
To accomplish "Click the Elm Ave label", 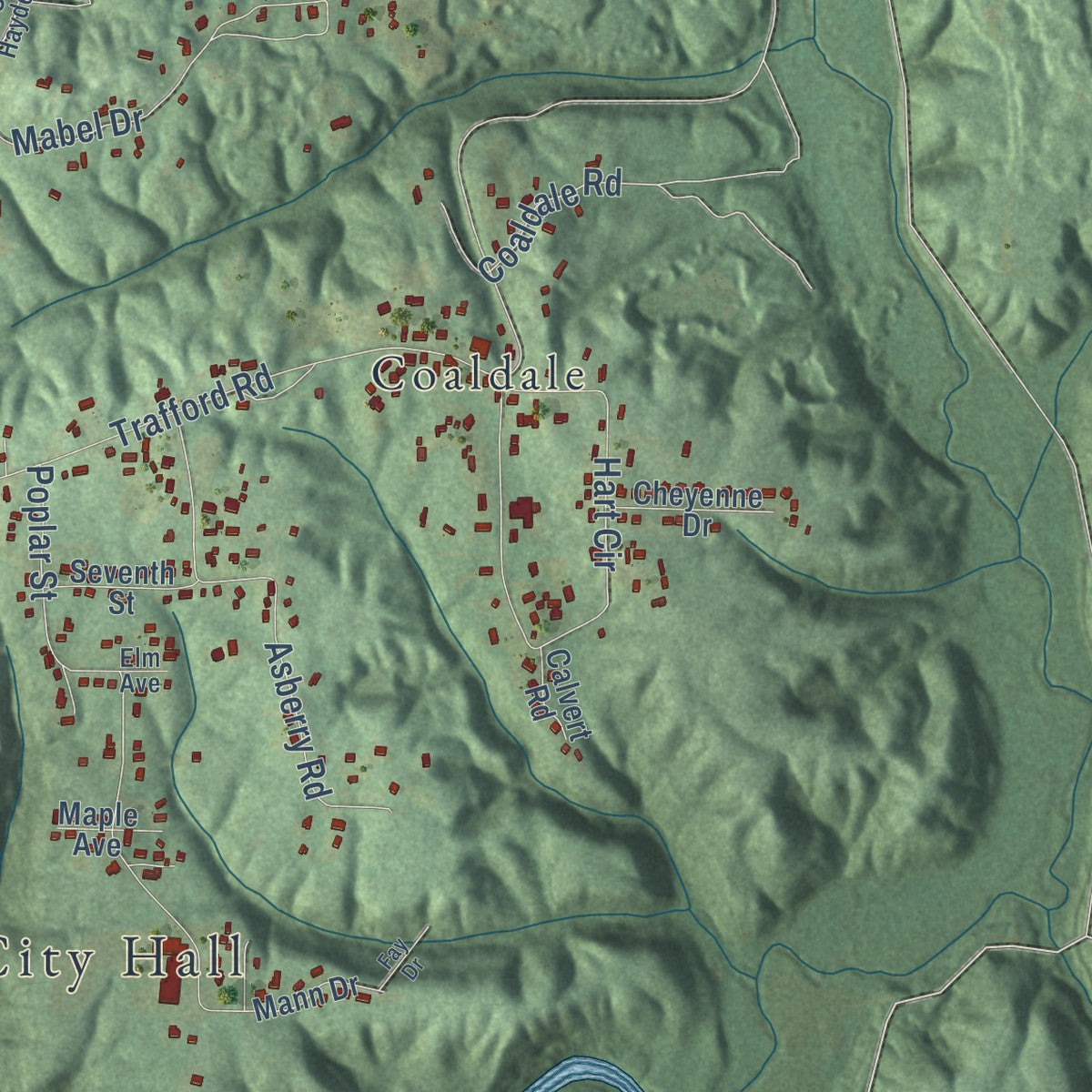I will (140, 670).
